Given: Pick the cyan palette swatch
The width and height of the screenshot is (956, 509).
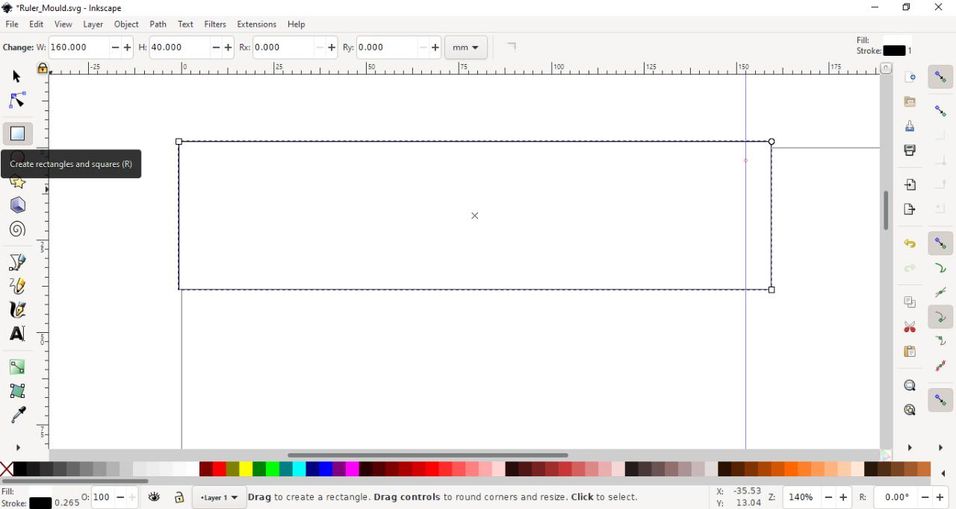Looking at the screenshot, I should pos(299,469).
